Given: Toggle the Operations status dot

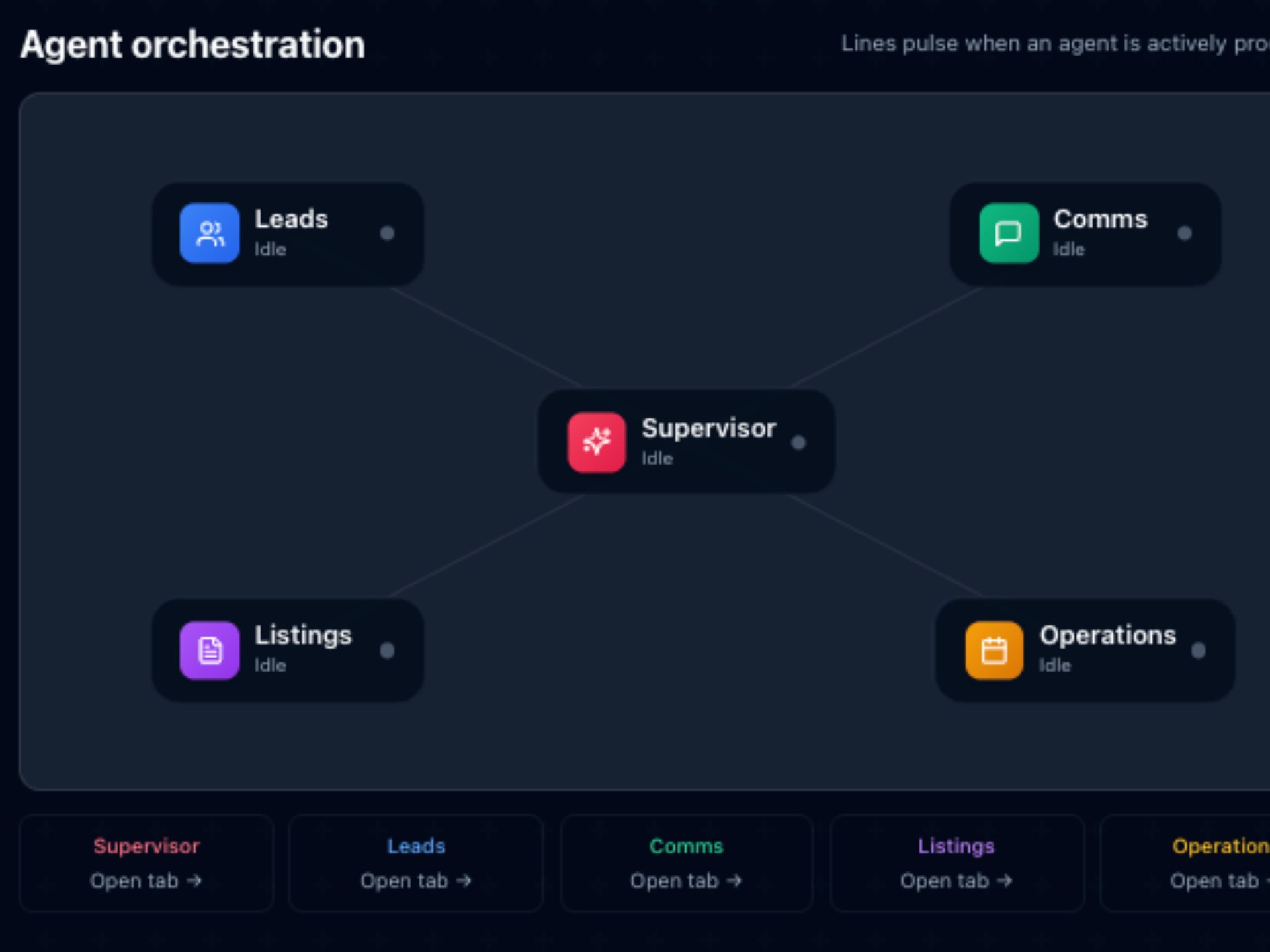Looking at the screenshot, I should [x=1199, y=651].
